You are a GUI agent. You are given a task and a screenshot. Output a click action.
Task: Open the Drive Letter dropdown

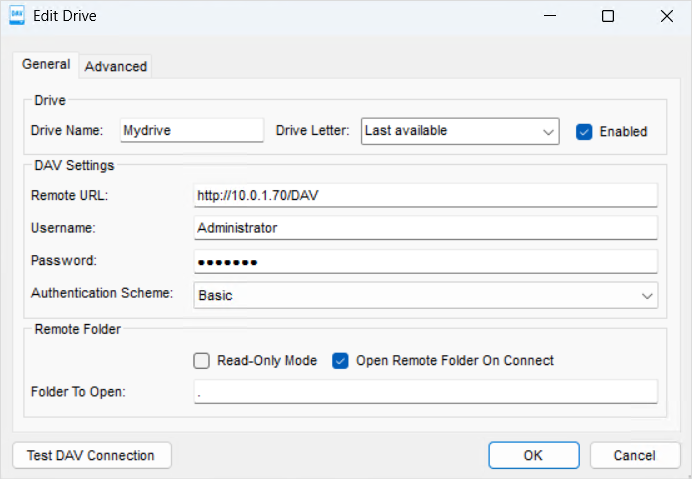point(460,131)
